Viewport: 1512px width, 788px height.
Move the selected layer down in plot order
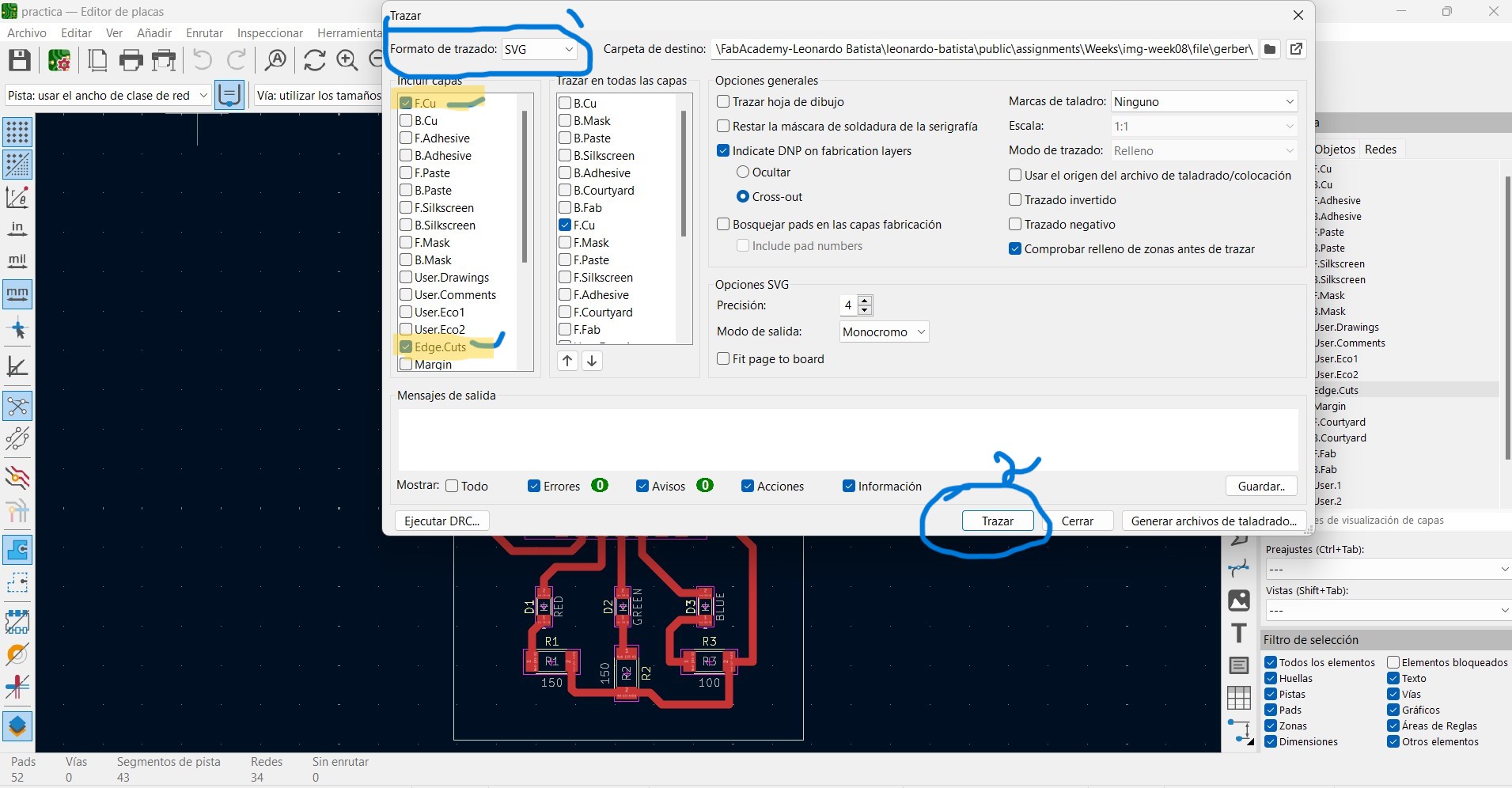(592, 361)
